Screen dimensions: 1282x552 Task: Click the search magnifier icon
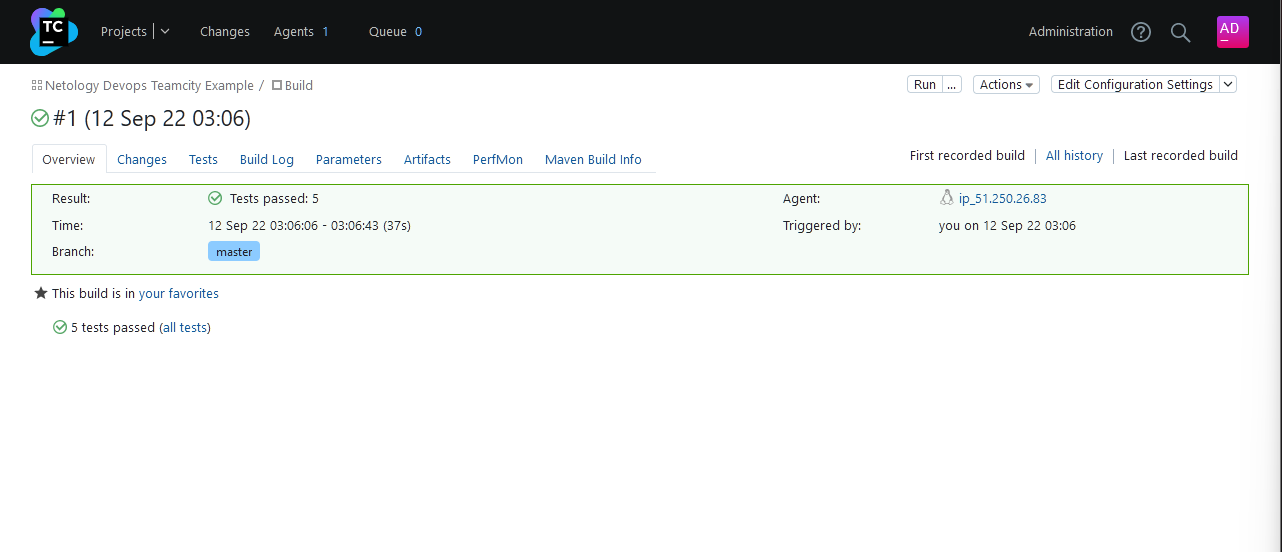tap(1180, 32)
